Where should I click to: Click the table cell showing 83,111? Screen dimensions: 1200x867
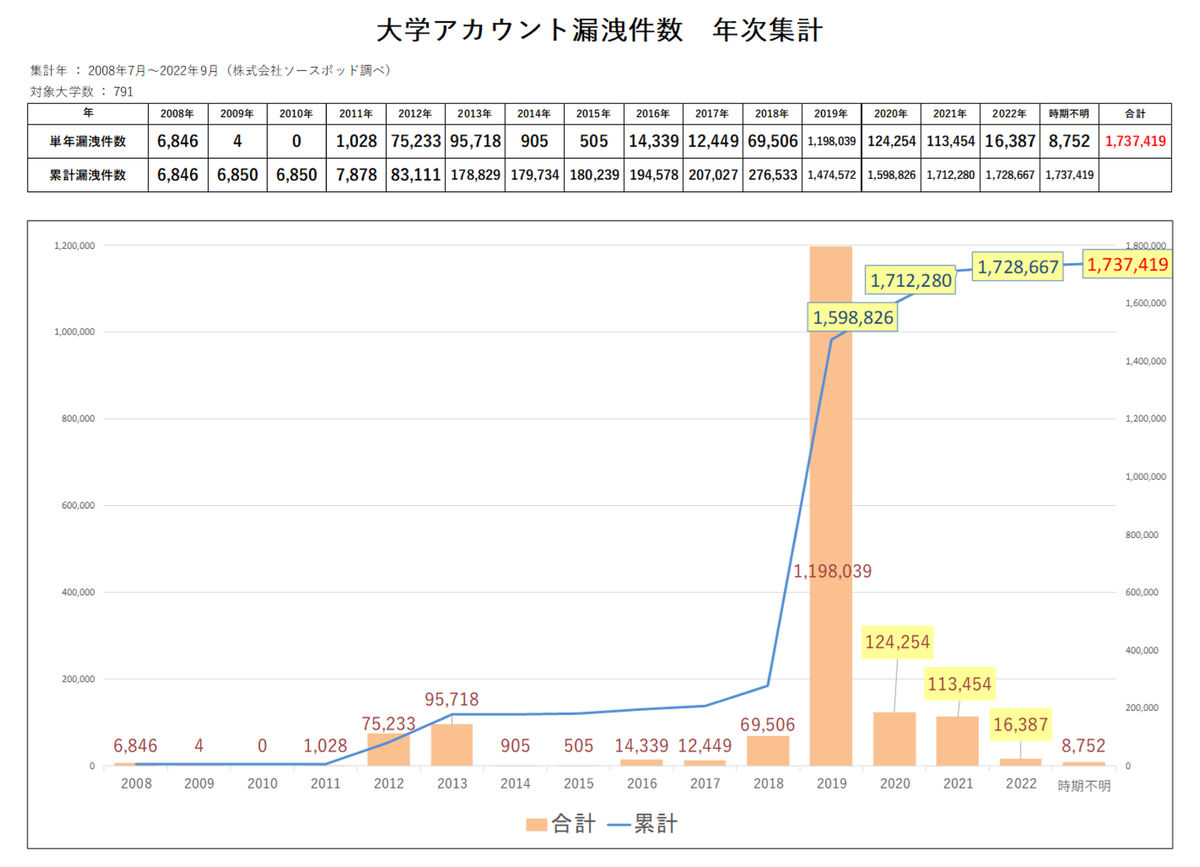point(415,174)
